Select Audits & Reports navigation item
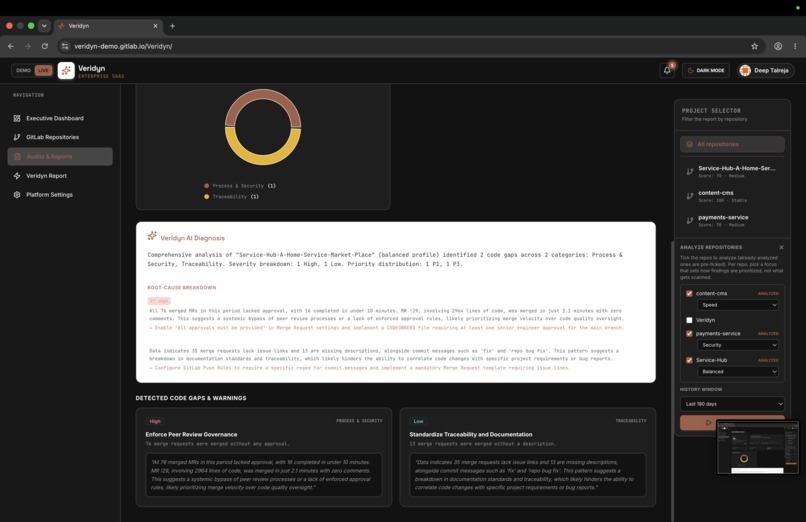The image size is (806, 522). [x=60, y=156]
